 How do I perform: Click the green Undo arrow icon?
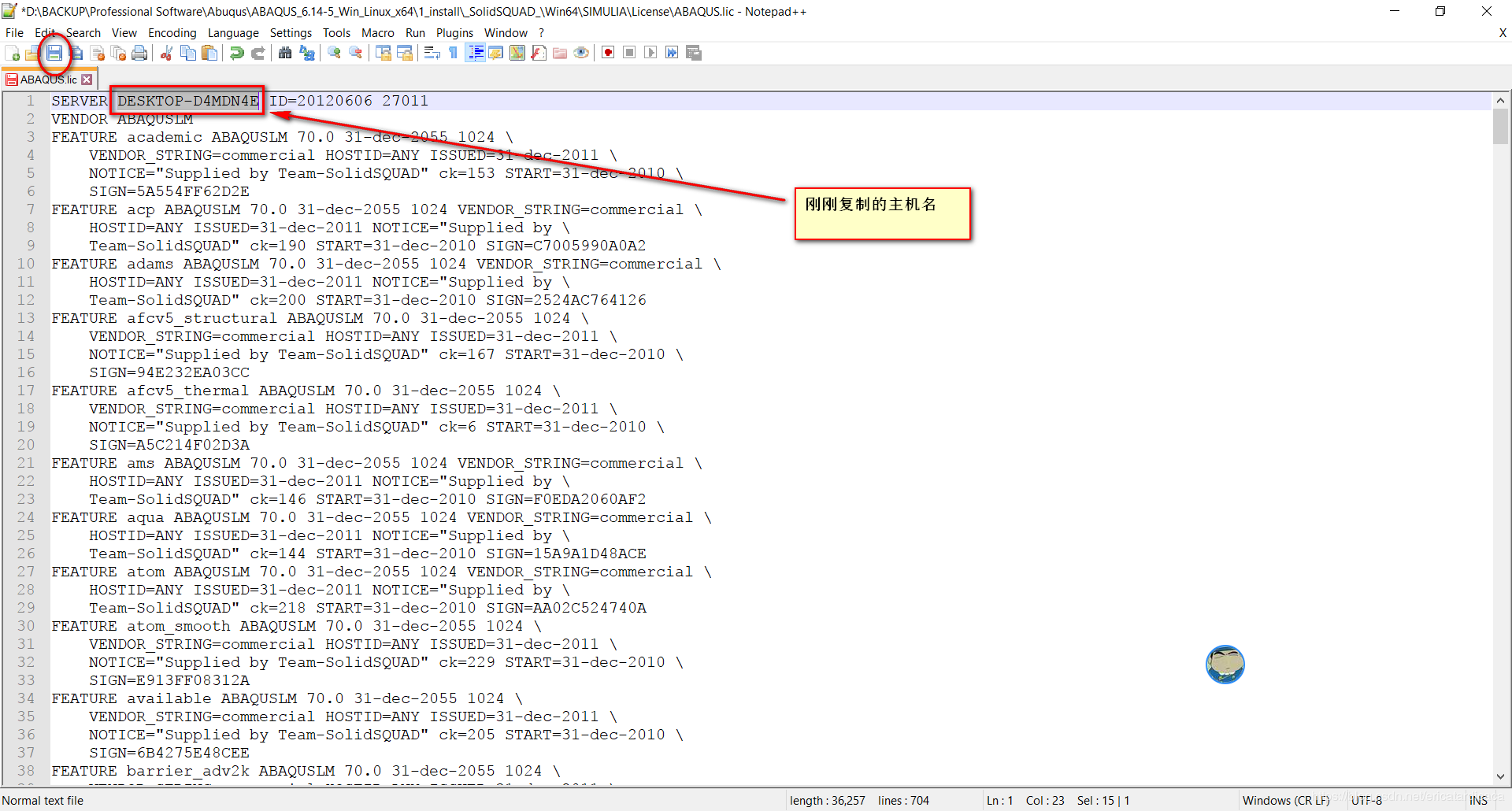tap(236, 53)
